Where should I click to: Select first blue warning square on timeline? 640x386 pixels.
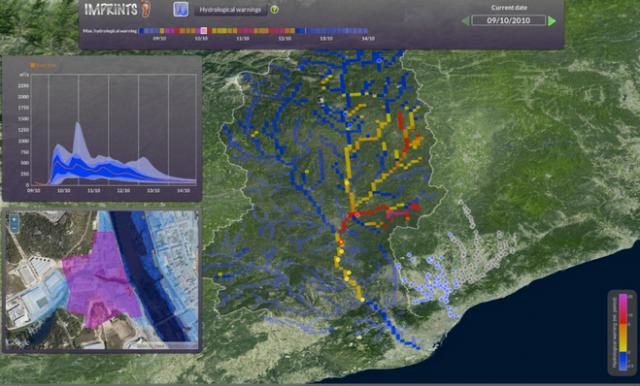pyautogui.click(x=141, y=31)
